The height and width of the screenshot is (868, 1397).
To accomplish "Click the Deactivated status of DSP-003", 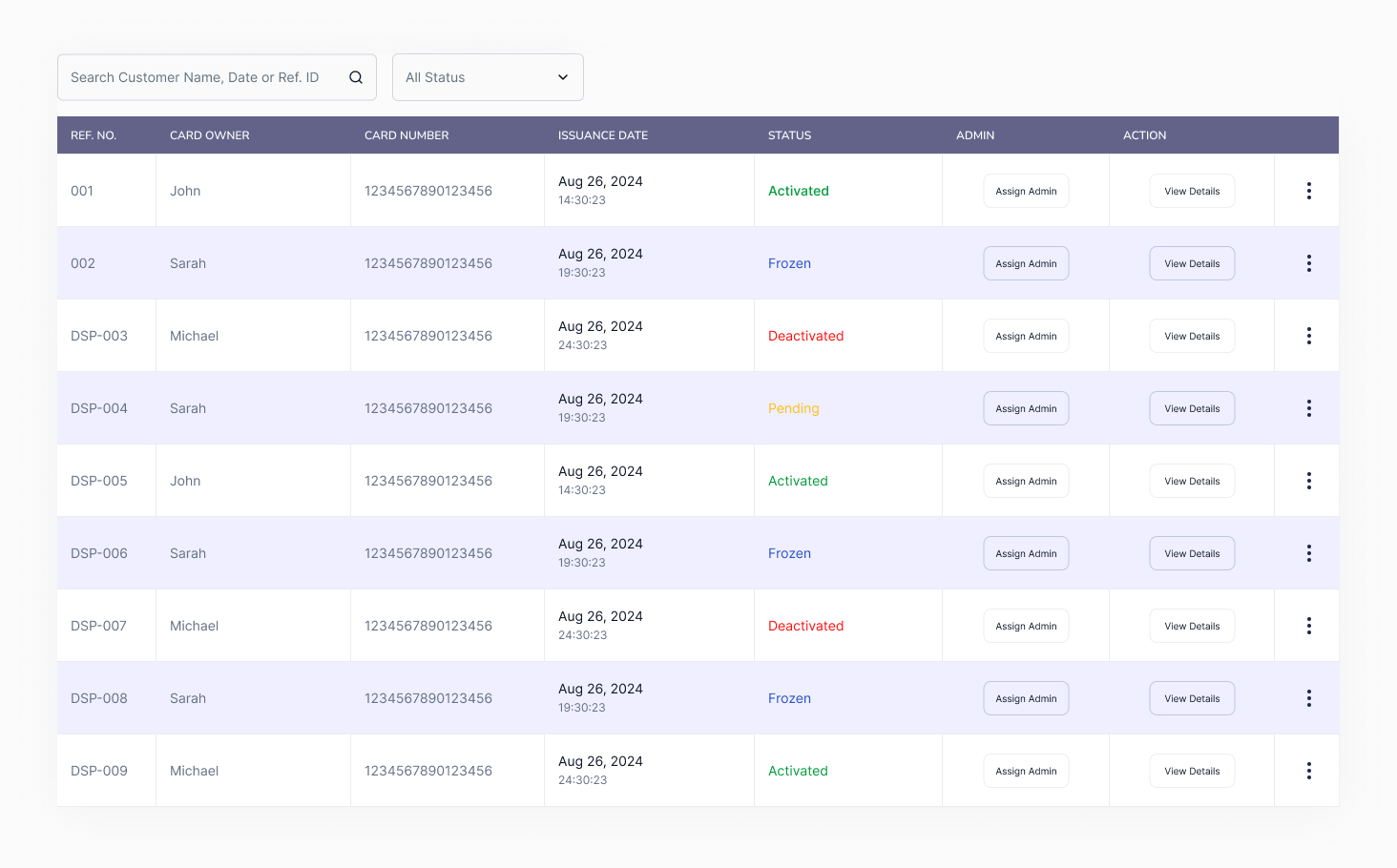I will pos(806,336).
